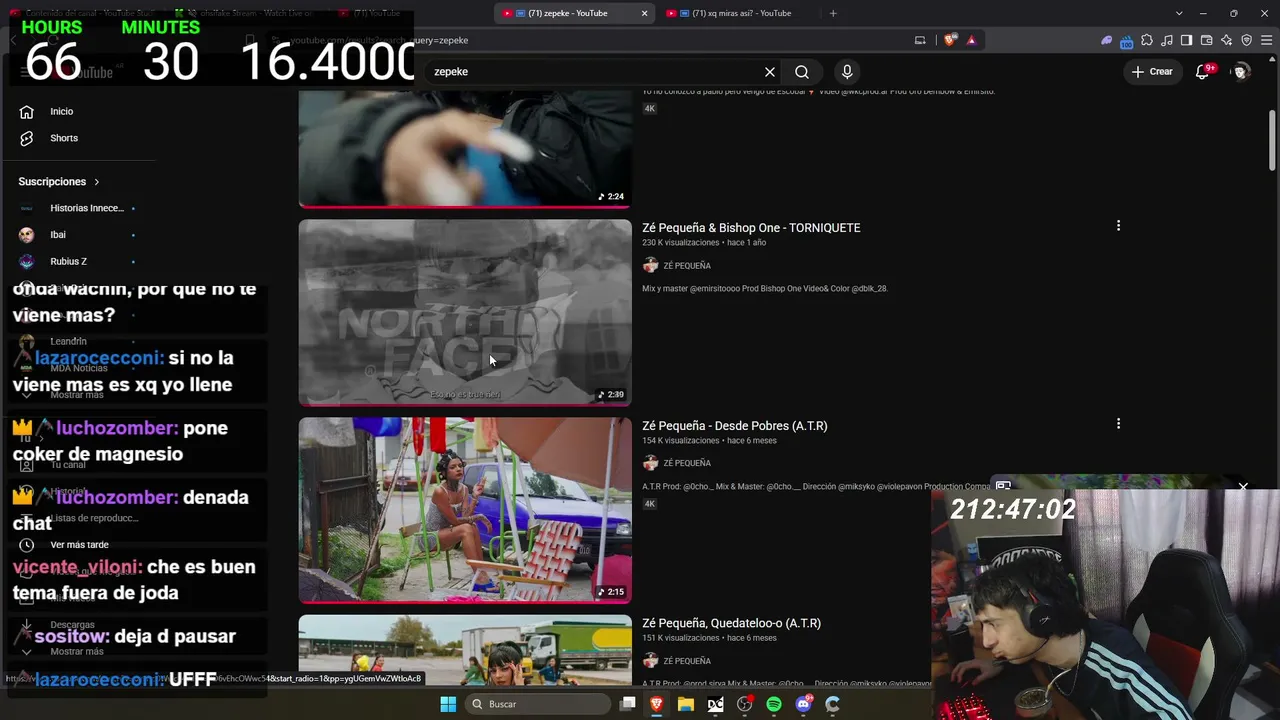Open the Brave VPN shield icon
The image size is (1280, 720).
(x=1246, y=40)
